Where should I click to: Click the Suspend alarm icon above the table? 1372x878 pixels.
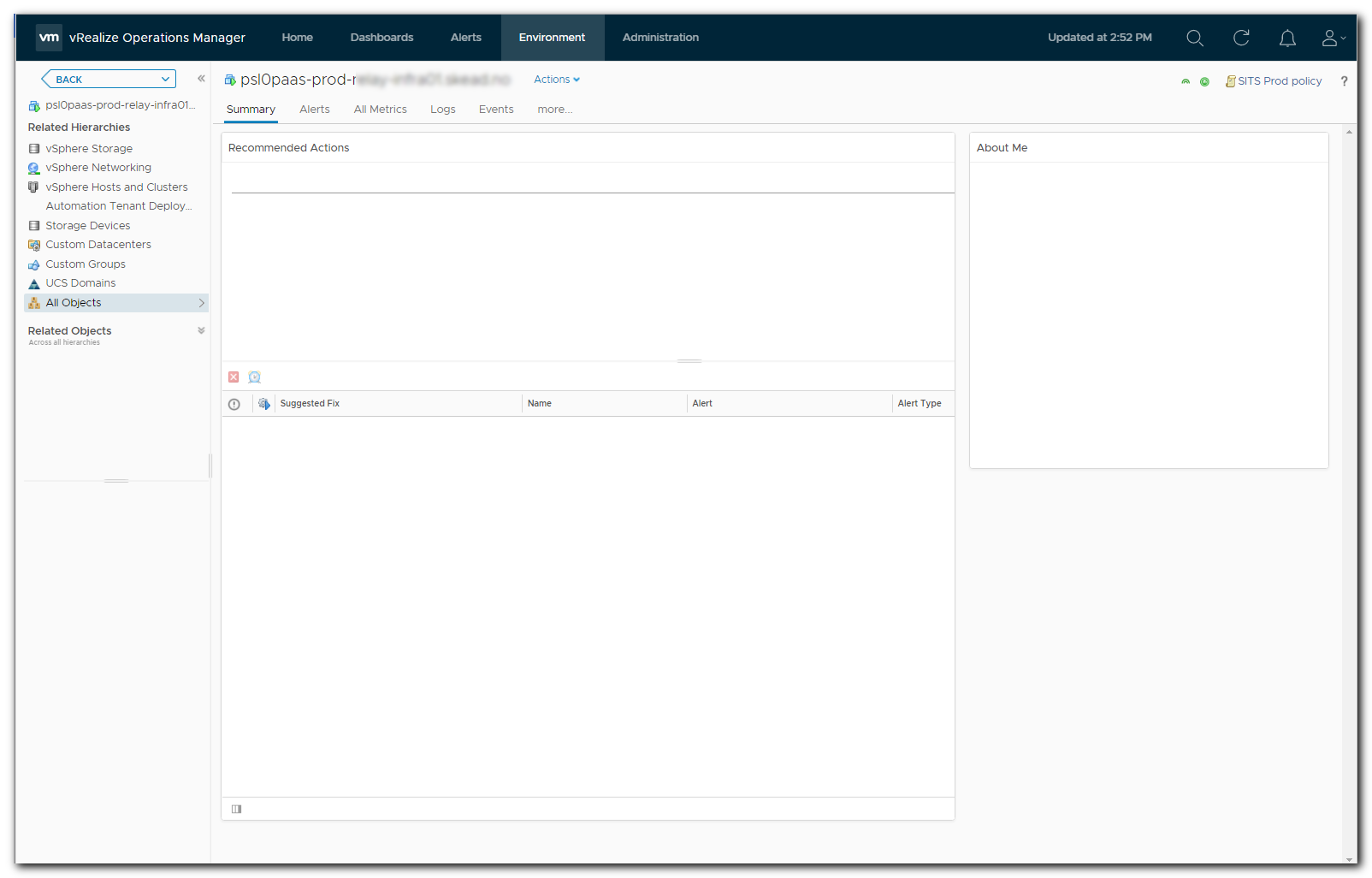click(254, 377)
